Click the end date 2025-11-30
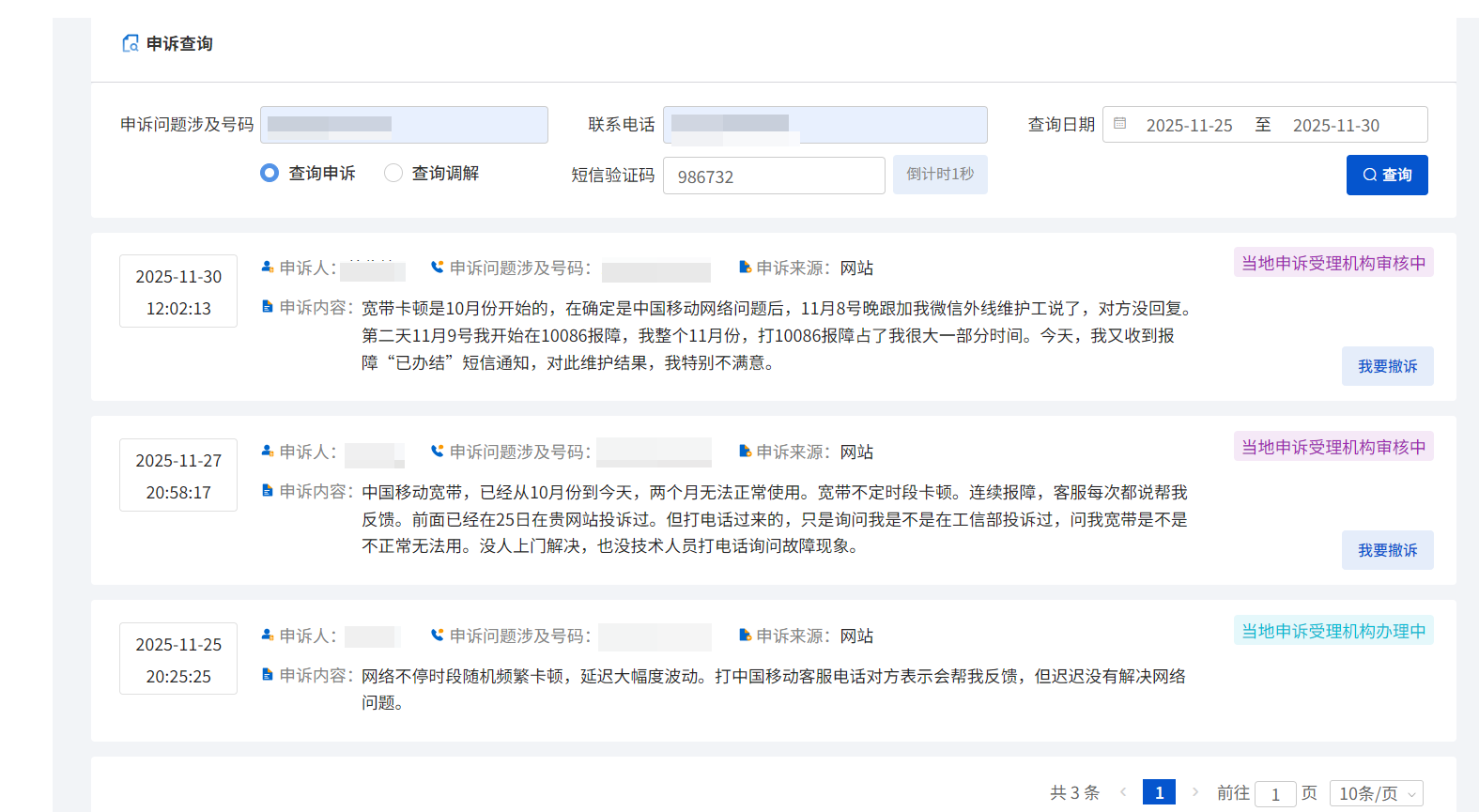The width and height of the screenshot is (1479, 812). point(1335,125)
